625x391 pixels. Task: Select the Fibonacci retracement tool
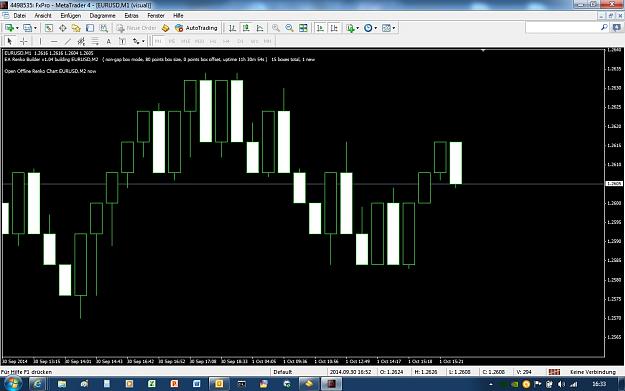pyautogui.click(x=95, y=41)
